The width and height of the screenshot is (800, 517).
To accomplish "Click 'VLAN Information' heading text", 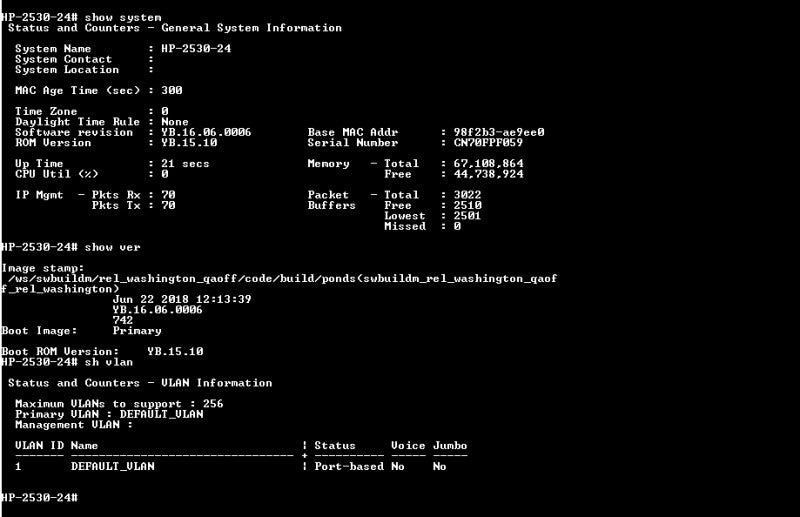I will coord(216,383).
